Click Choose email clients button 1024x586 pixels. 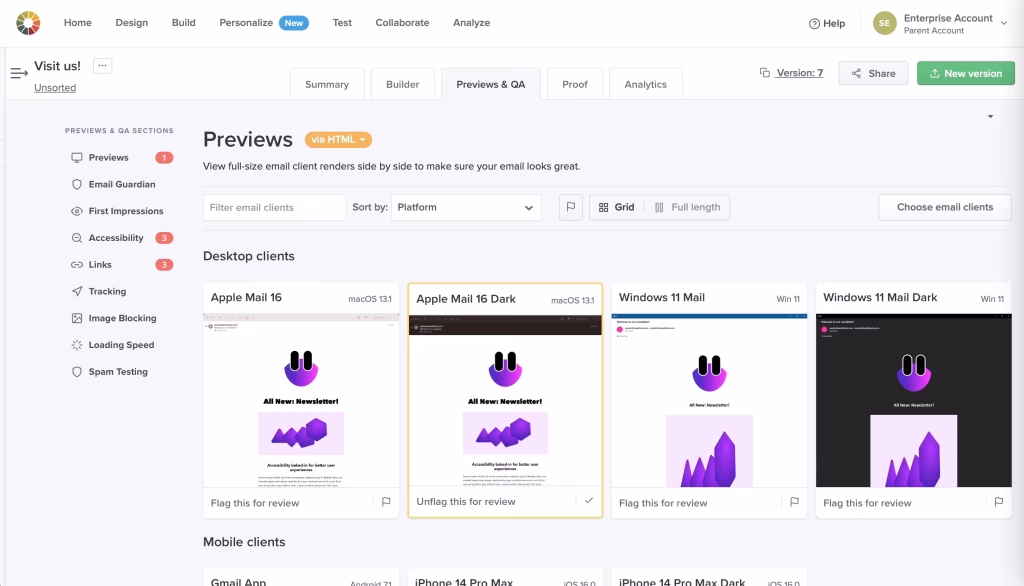click(944, 207)
